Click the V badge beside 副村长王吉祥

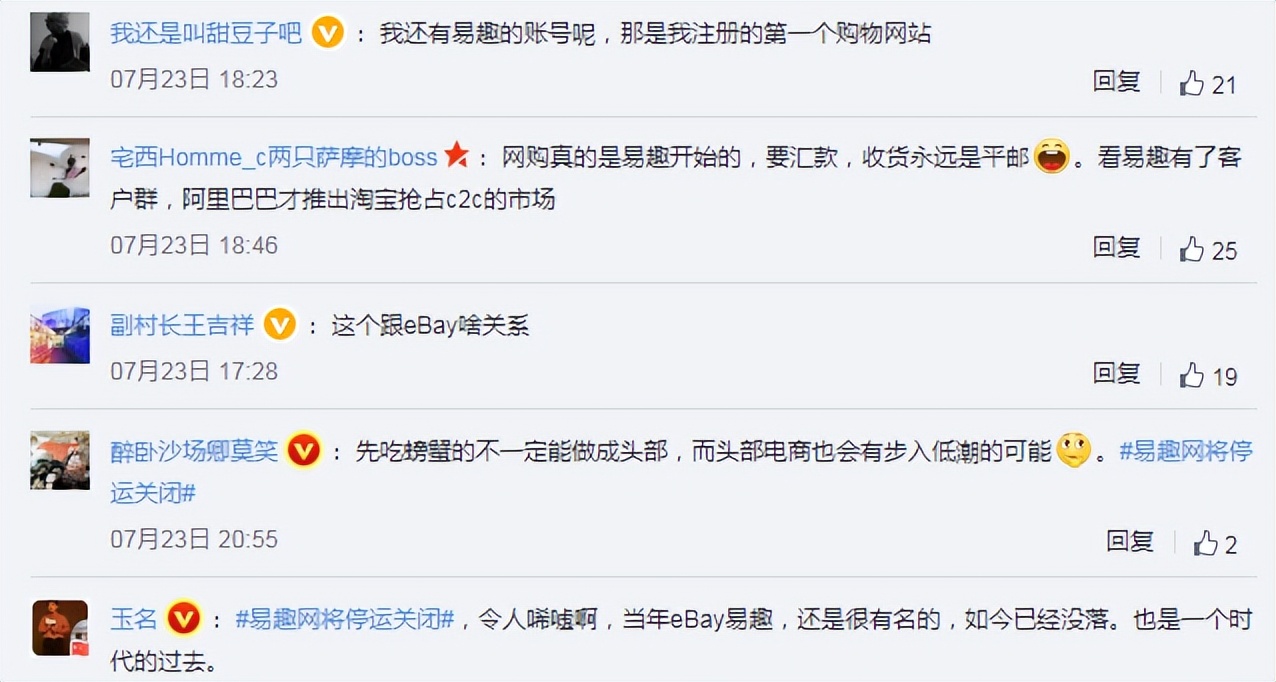click(x=279, y=324)
